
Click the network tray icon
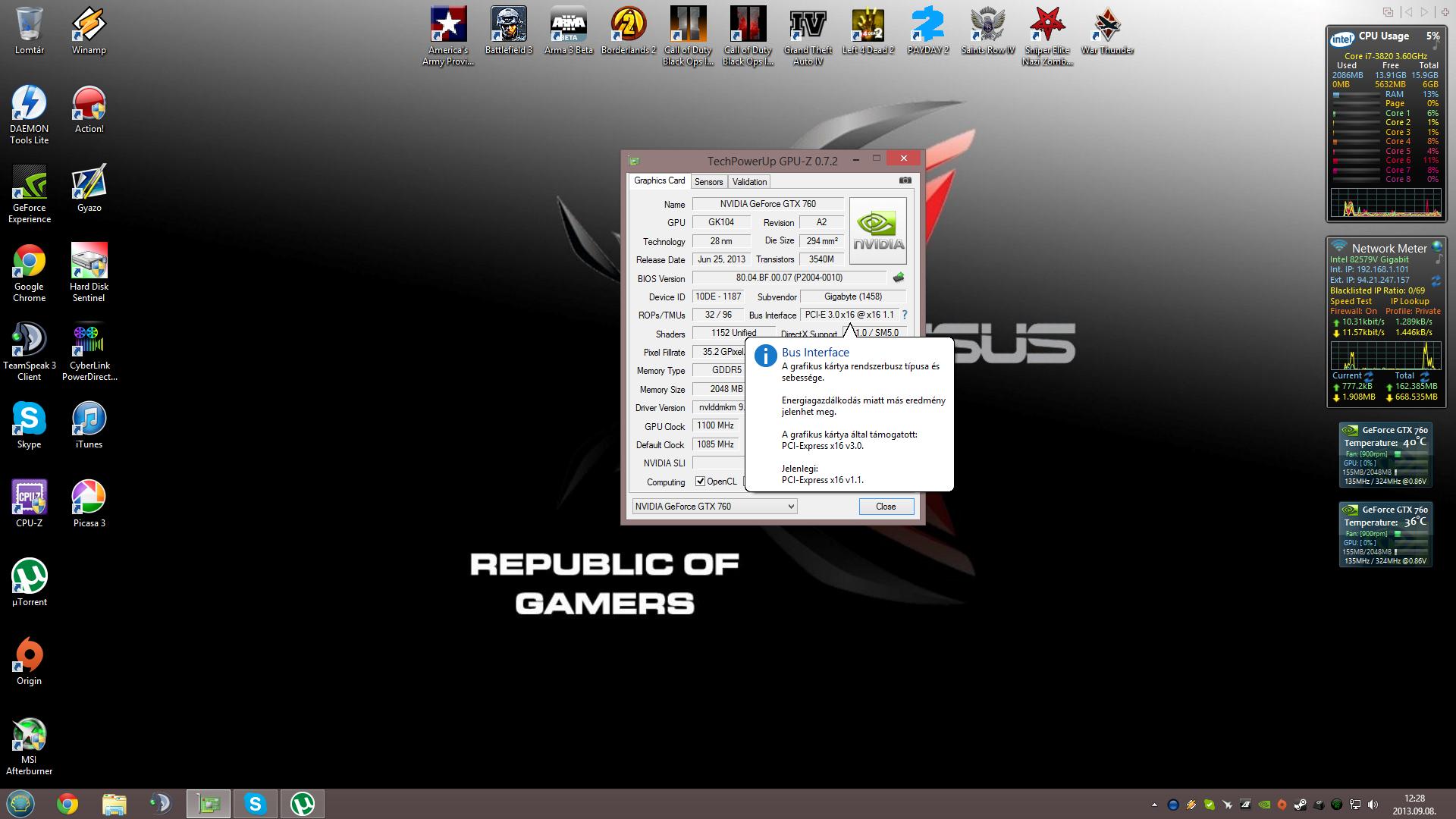[1354, 805]
